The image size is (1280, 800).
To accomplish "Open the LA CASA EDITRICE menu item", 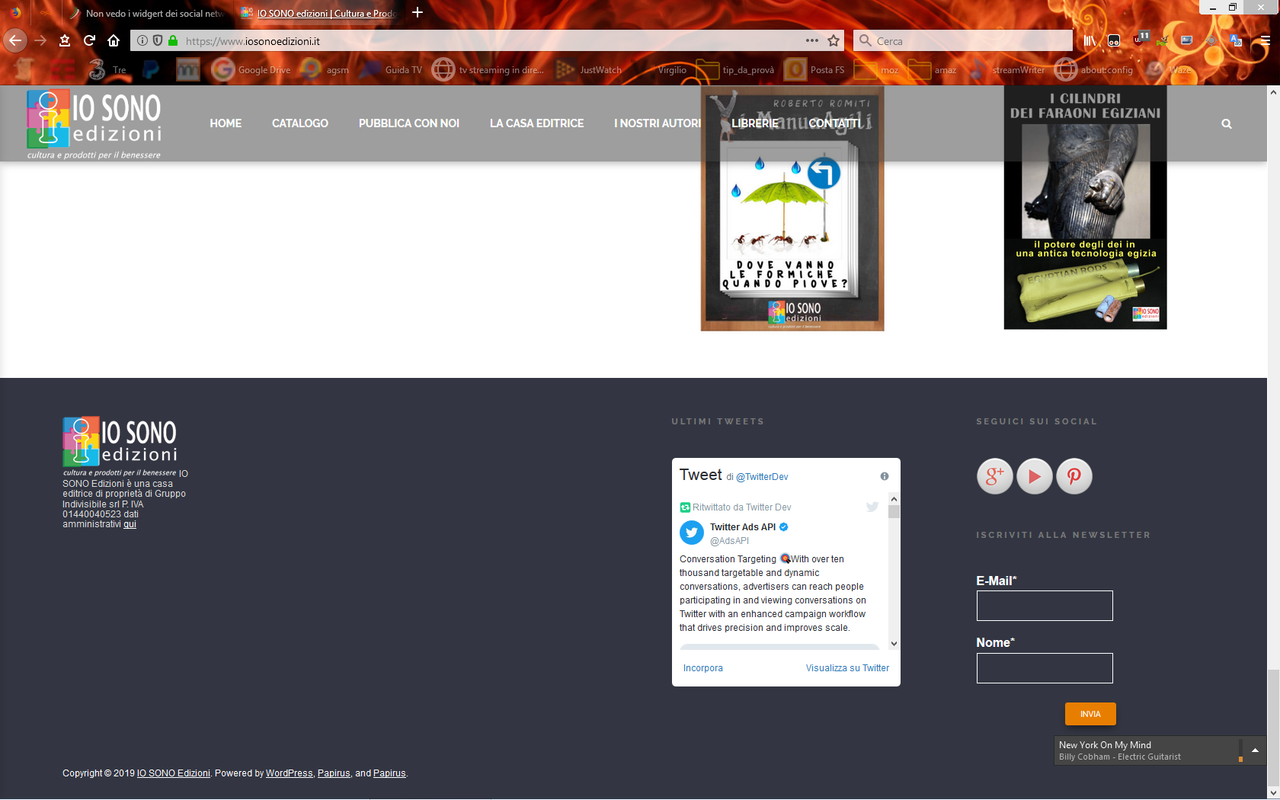I will tap(537, 123).
